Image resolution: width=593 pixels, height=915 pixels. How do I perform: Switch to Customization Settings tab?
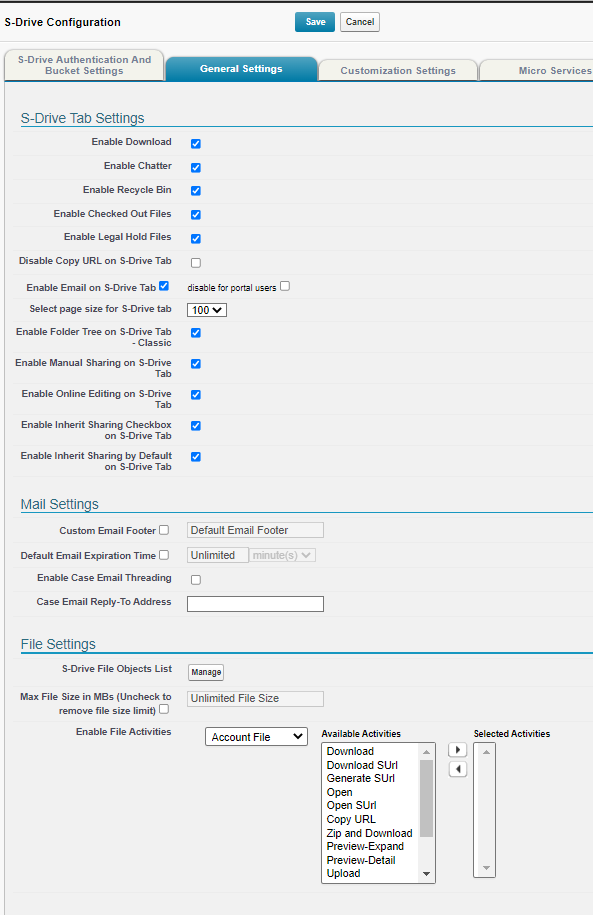point(398,70)
